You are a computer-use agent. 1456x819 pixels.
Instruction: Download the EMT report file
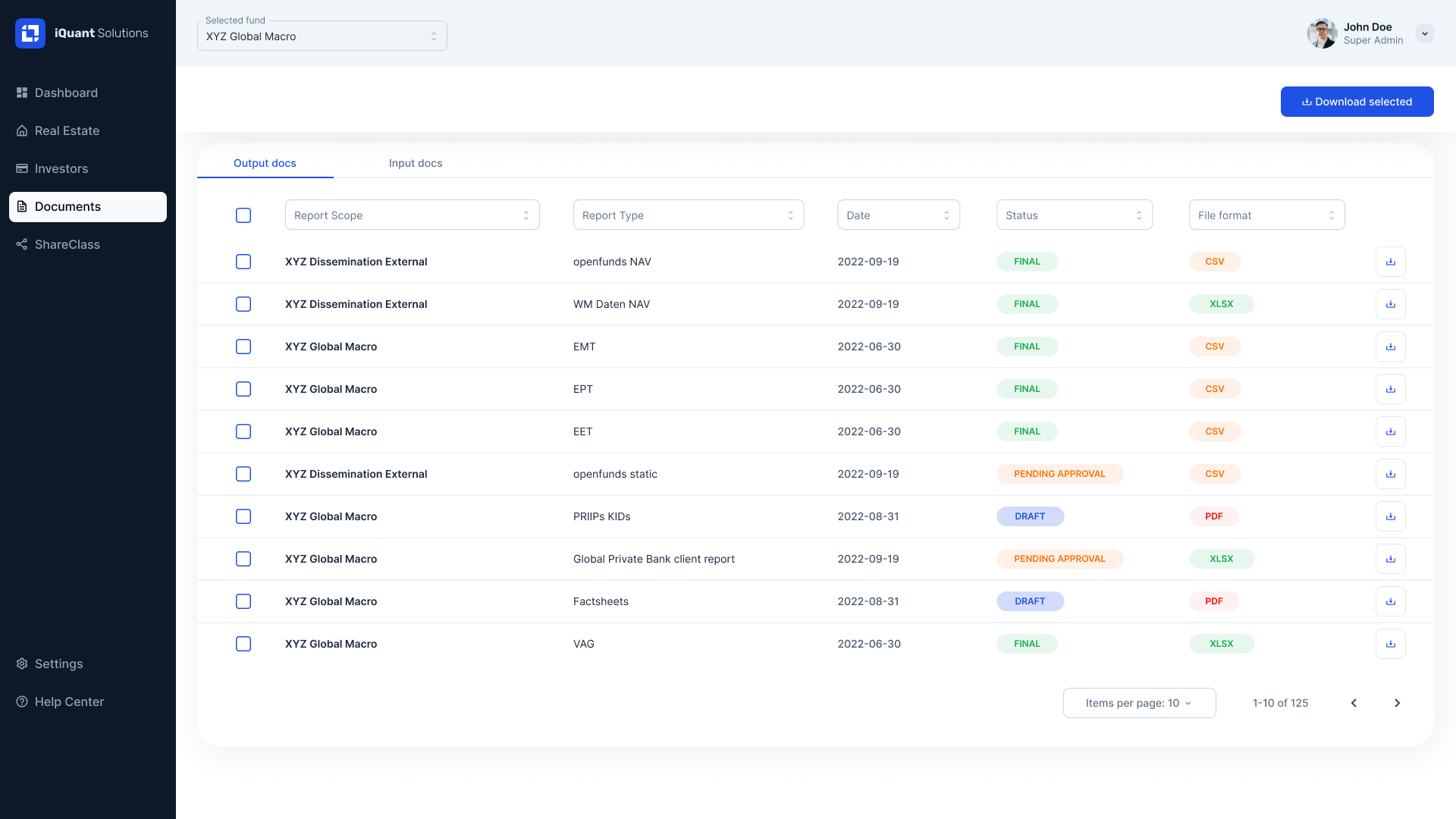(x=1391, y=347)
